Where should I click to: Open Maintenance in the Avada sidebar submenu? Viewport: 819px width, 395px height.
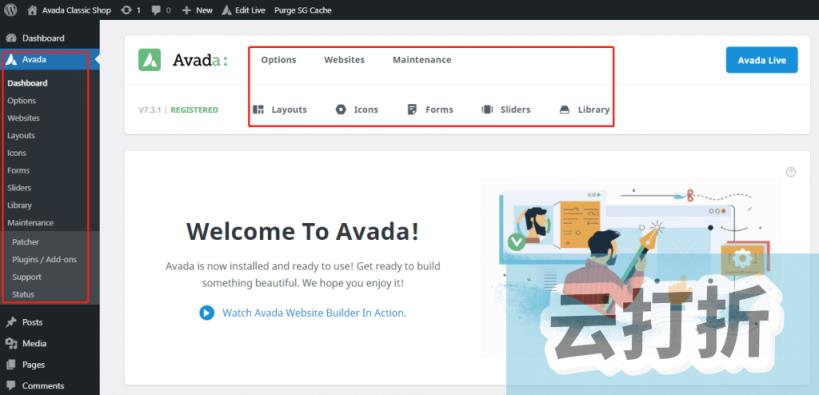(30, 223)
